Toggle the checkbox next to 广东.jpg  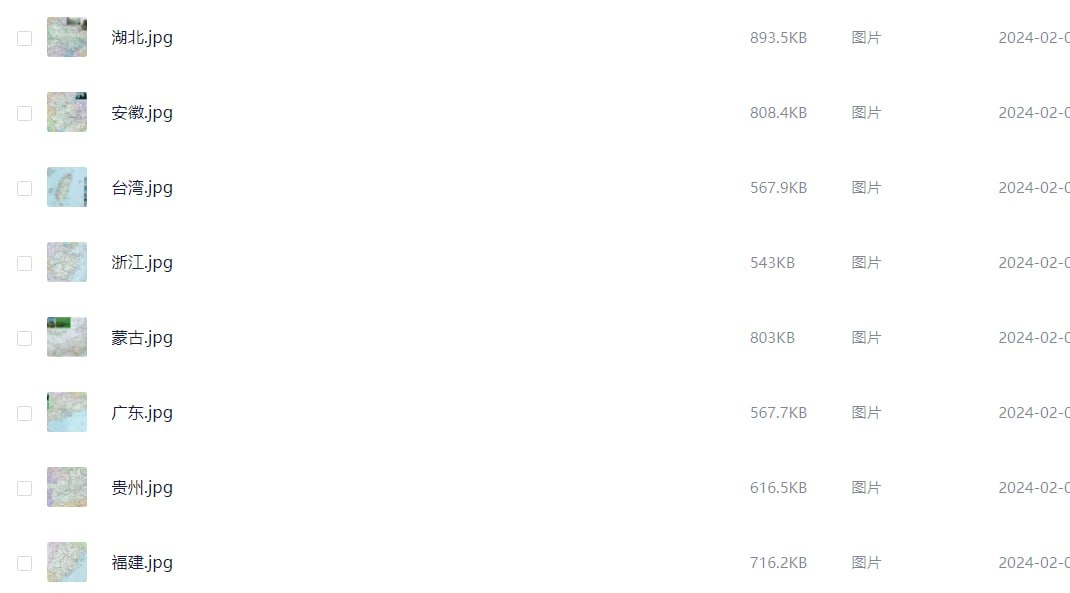(x=24, y=413)
